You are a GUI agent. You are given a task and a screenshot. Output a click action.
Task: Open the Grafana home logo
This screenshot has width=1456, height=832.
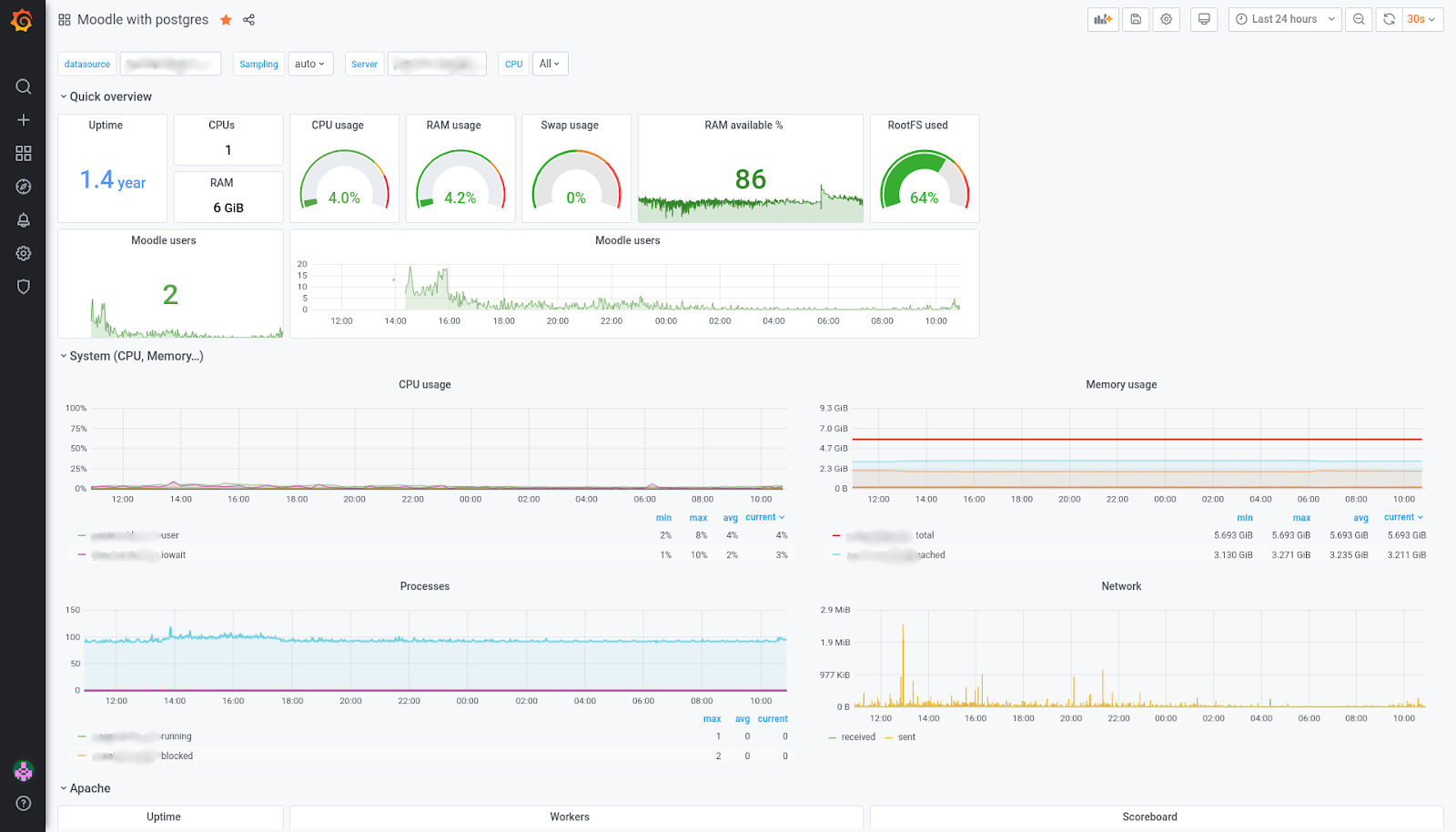point(22,20)
